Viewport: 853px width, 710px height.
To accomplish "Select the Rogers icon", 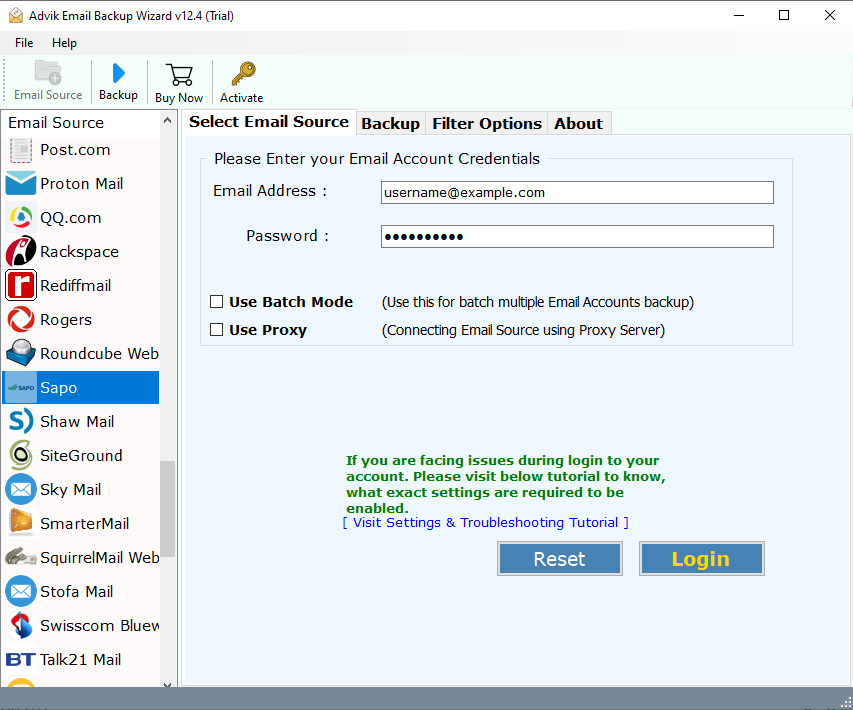I will tap(21, 319).
